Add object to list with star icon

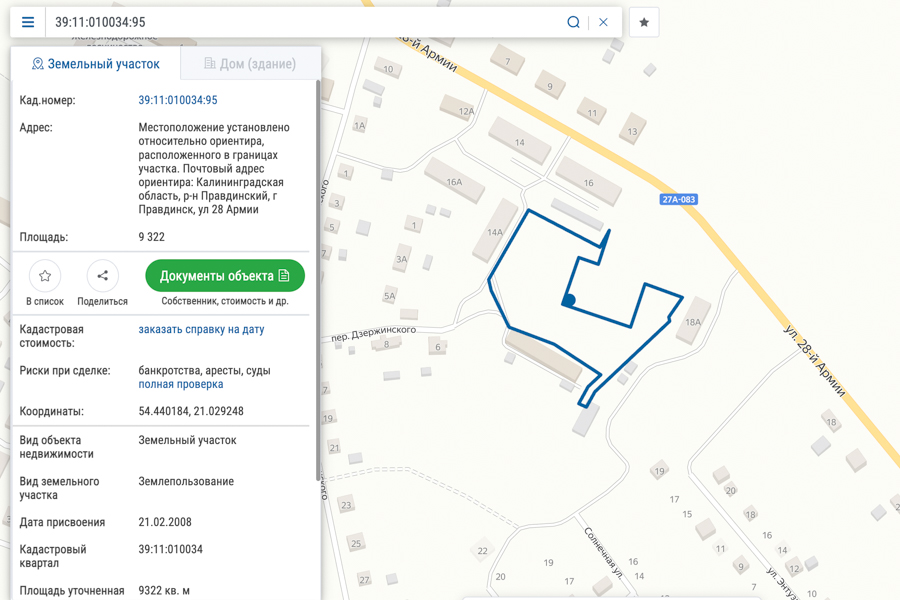[45, 276]
